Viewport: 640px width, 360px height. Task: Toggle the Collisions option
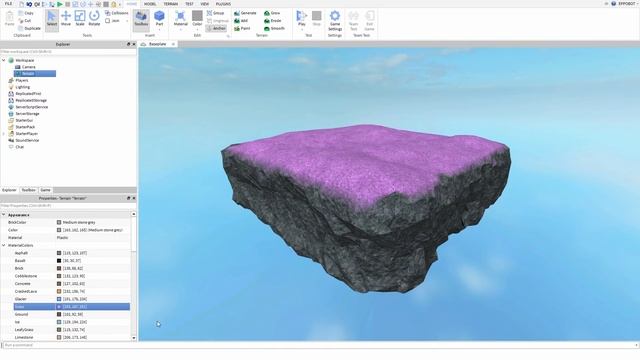coord(117,13)
